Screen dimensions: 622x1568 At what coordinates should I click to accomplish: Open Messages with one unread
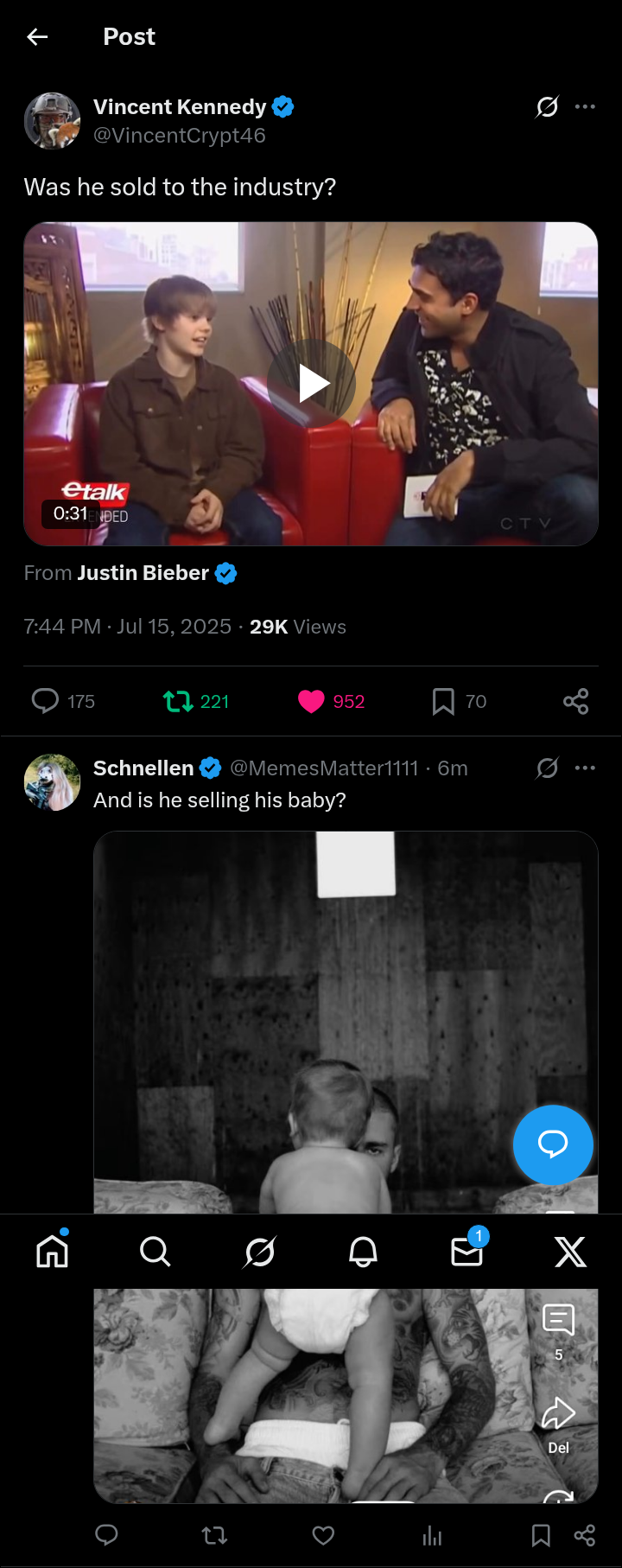pyautogui.click(x=466, y=1251)
